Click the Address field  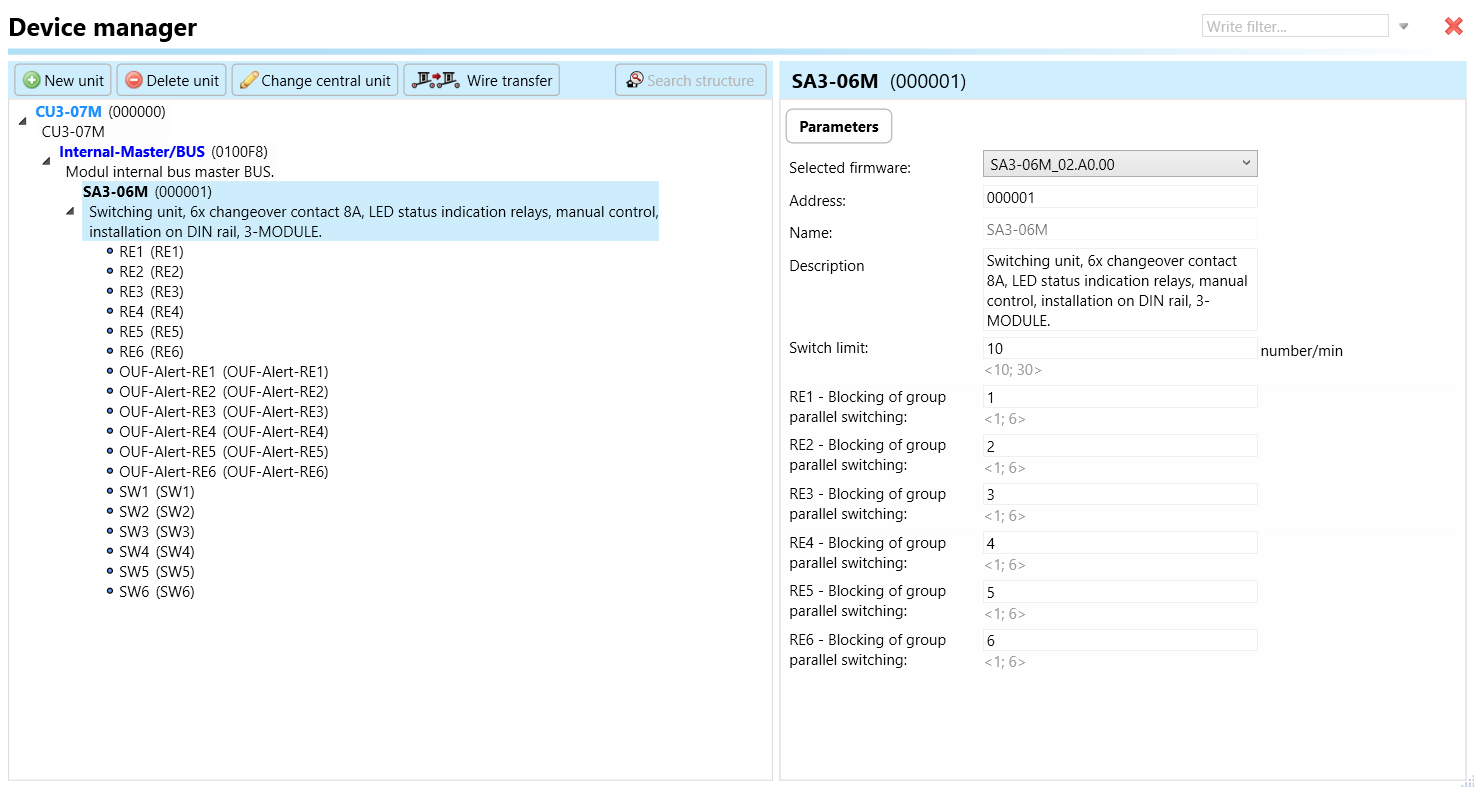[x=1119, y=198]
